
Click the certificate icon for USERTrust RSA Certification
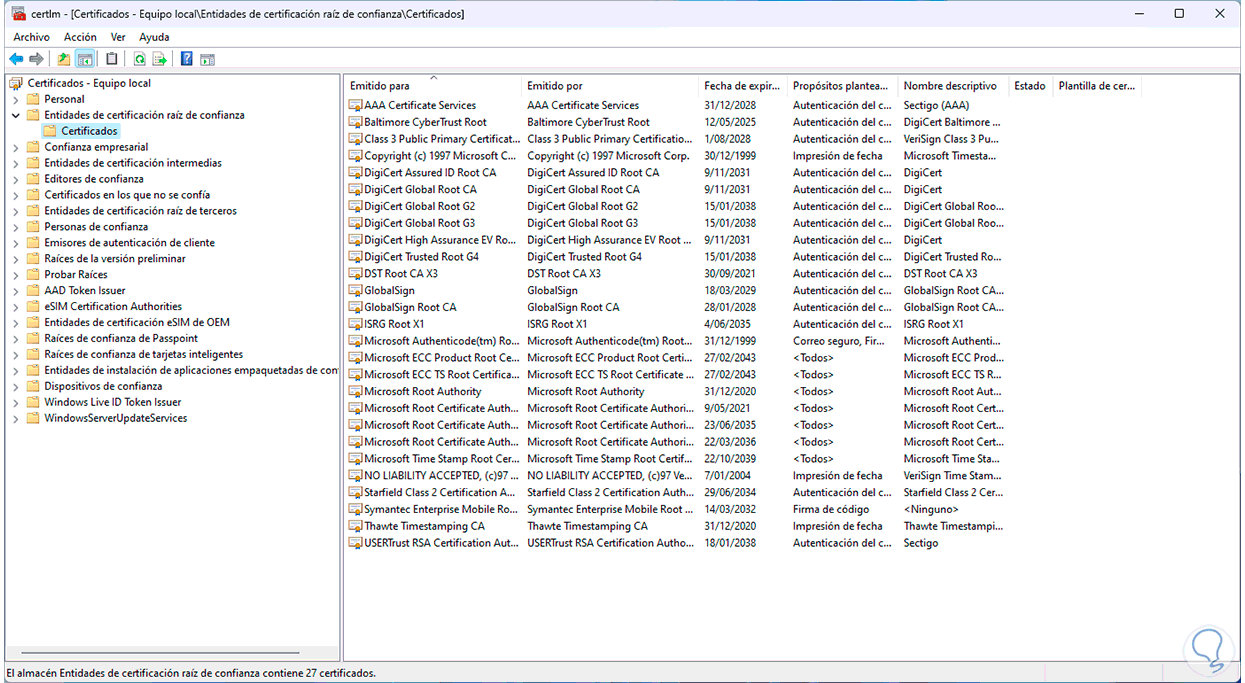(x=355, y=543)
